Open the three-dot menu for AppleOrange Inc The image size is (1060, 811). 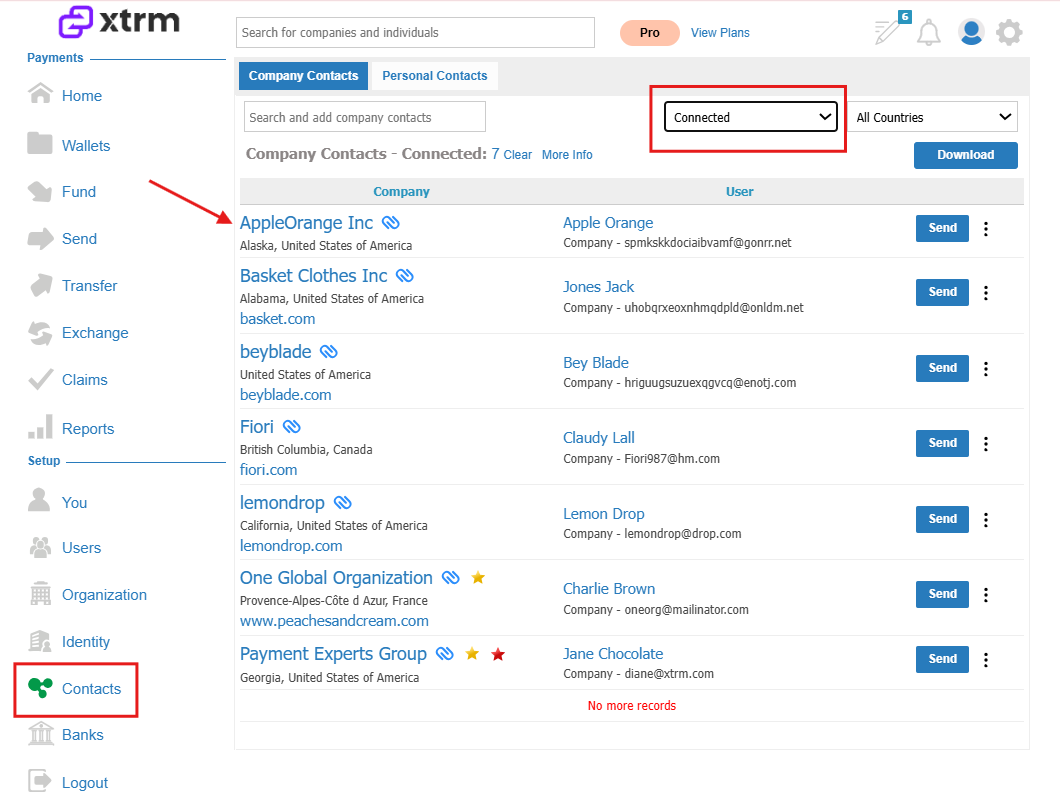point(986,228)
